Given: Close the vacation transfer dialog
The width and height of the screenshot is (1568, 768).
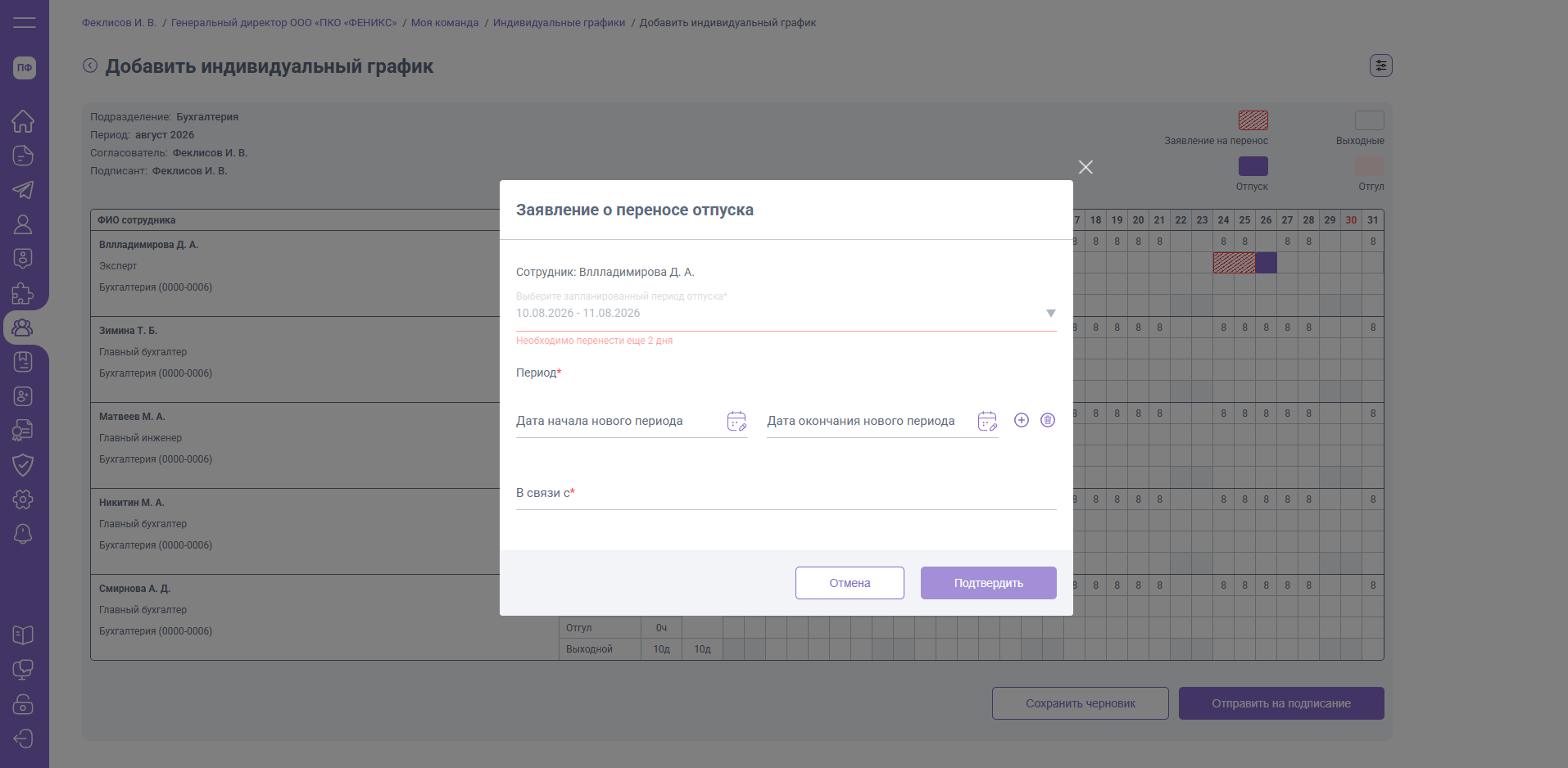Looking at the screenshot, I should [x=1085, y=167].
